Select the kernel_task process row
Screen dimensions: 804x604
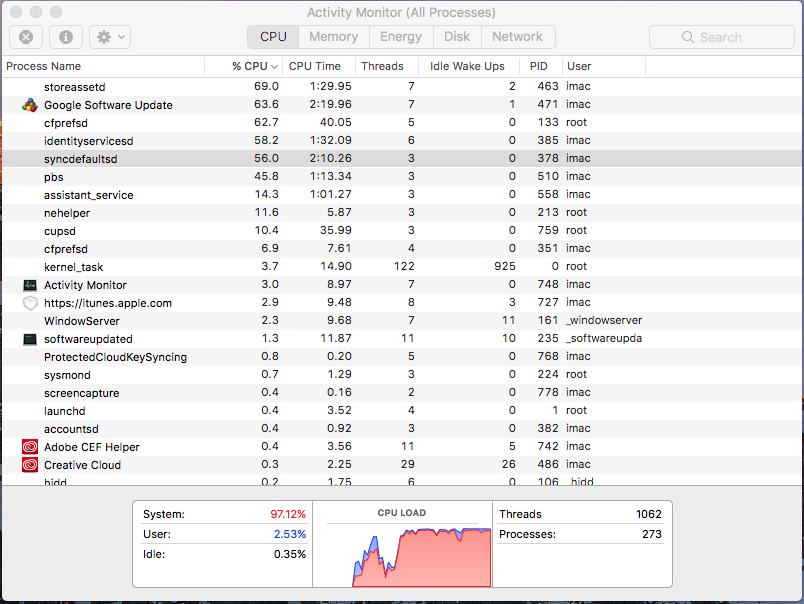point(403,267)
